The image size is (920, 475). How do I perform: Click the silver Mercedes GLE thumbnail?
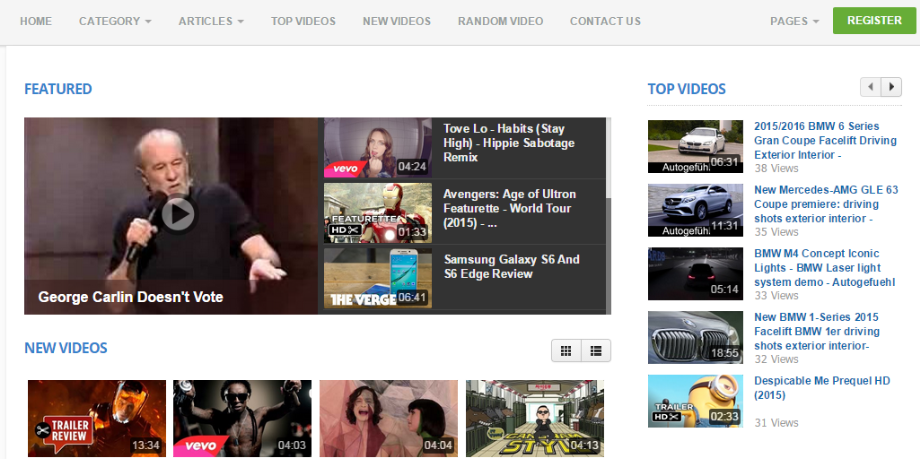[x=695, y=210]
